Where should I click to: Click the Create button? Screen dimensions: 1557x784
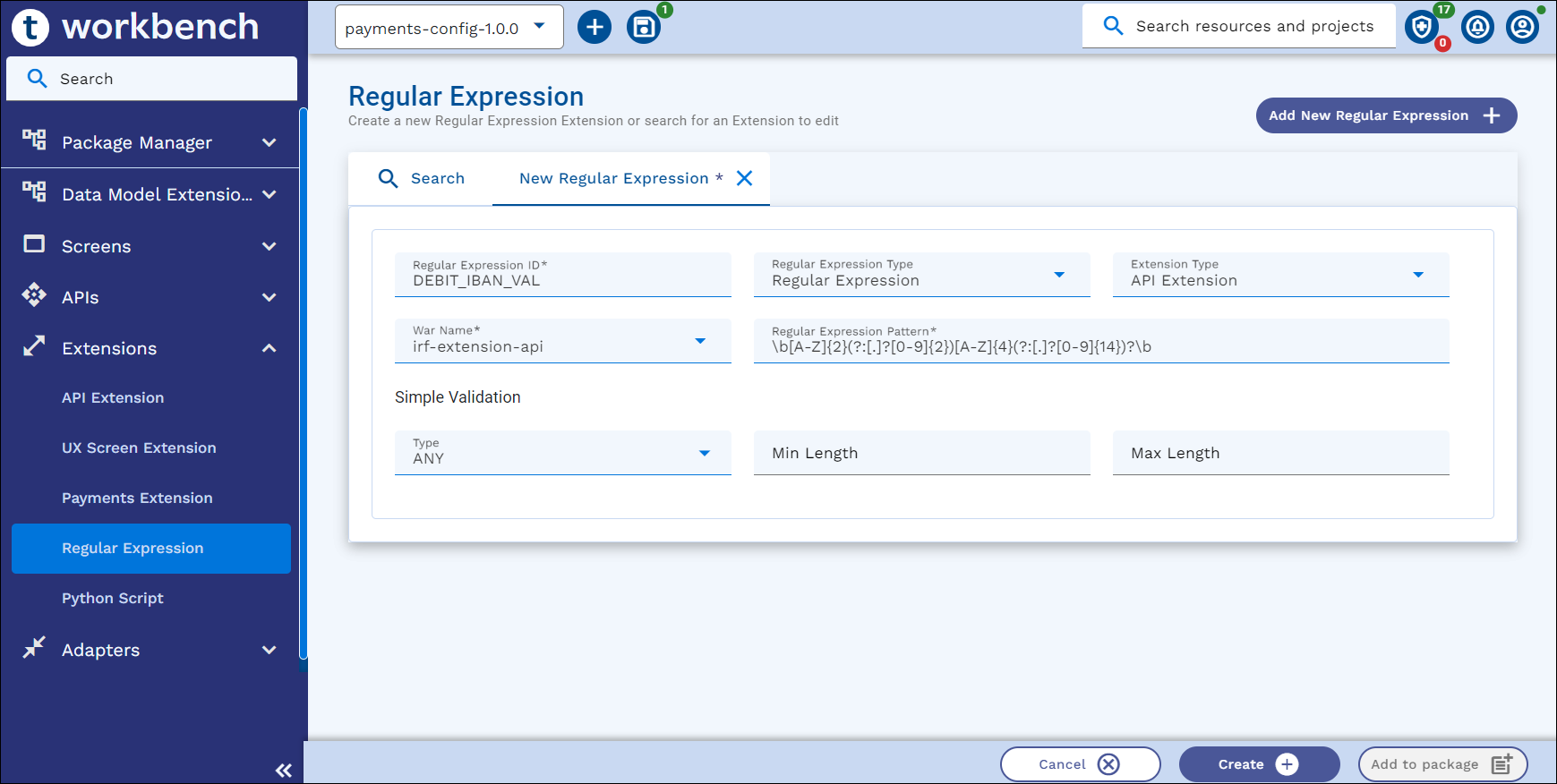click(1258, 764)
